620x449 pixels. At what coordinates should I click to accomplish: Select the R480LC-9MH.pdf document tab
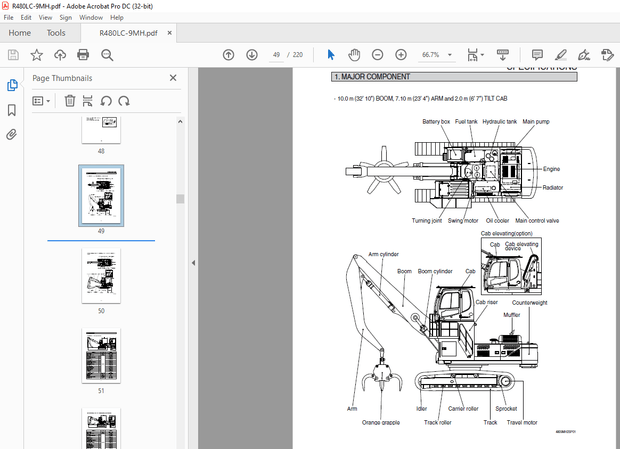pyautogui.click(x=128, y=33)
